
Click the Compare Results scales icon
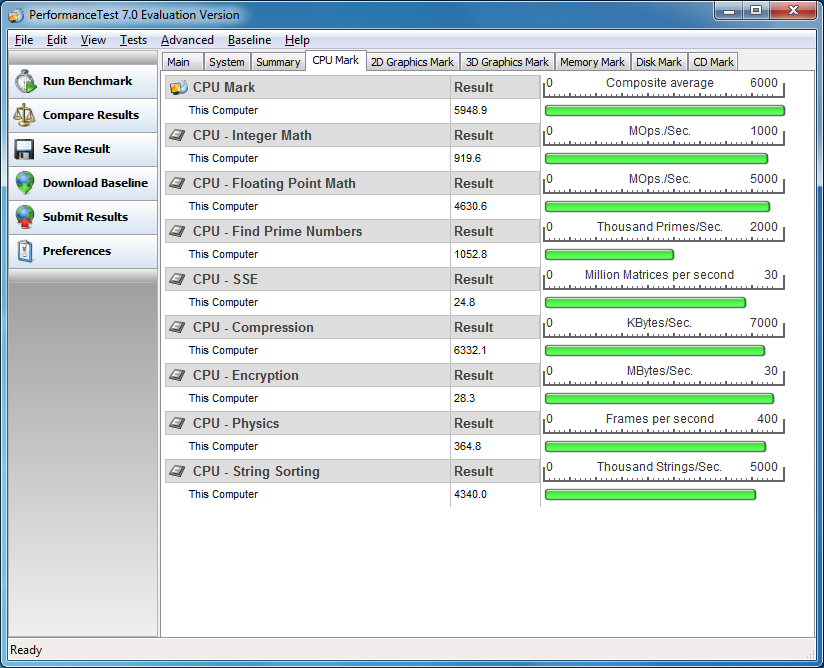(x=24, y=115)
